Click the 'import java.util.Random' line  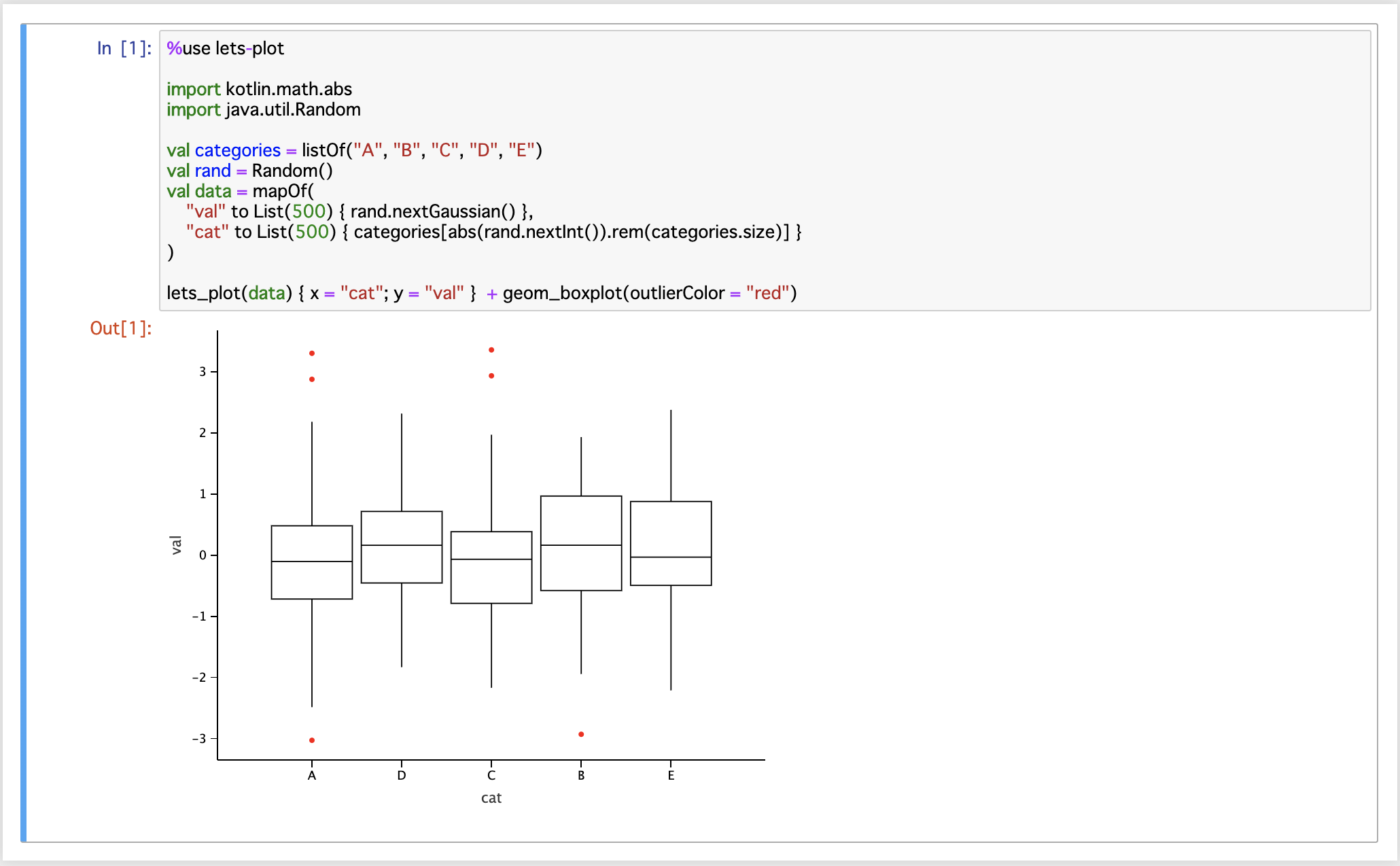coord(264,109)
